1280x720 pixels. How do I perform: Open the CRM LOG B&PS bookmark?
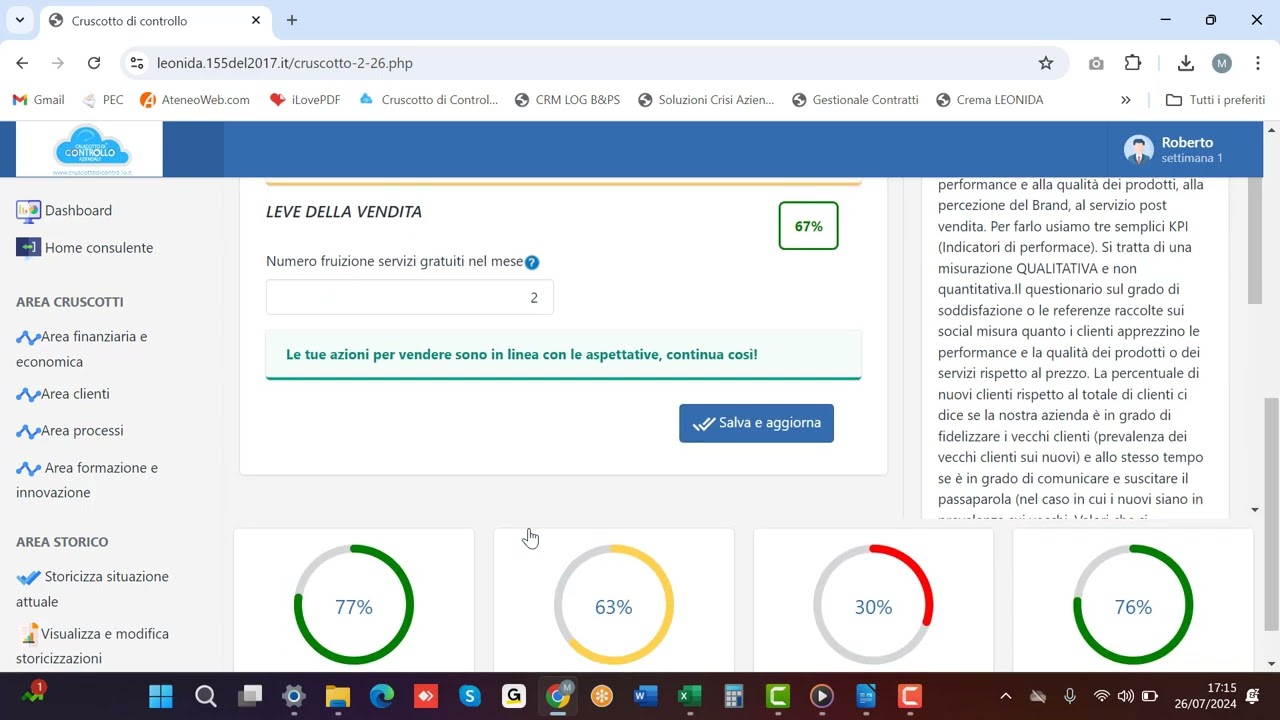click(x=567, y=100)
